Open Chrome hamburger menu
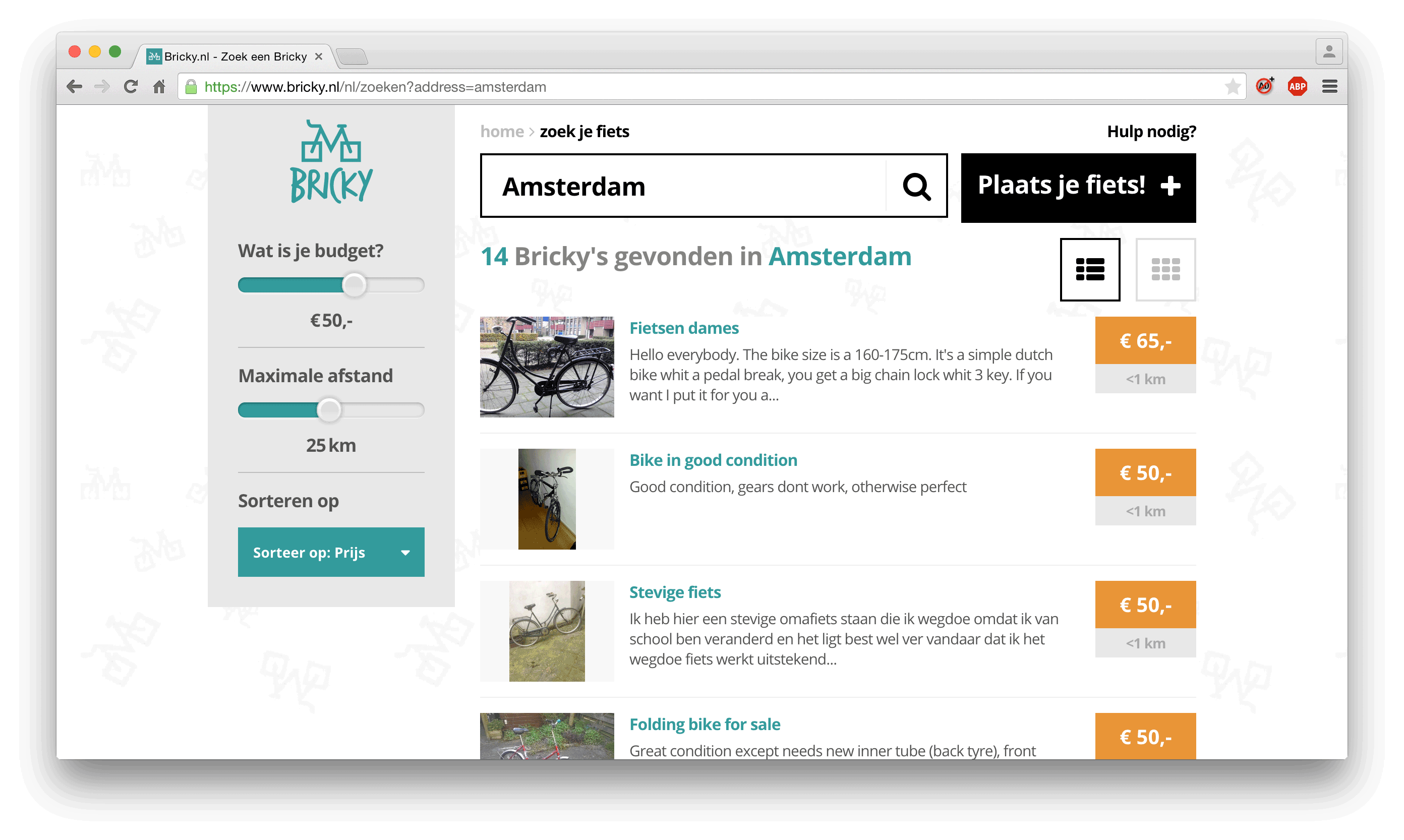Screen dimensions: 1404x840 click(1329, 87)
